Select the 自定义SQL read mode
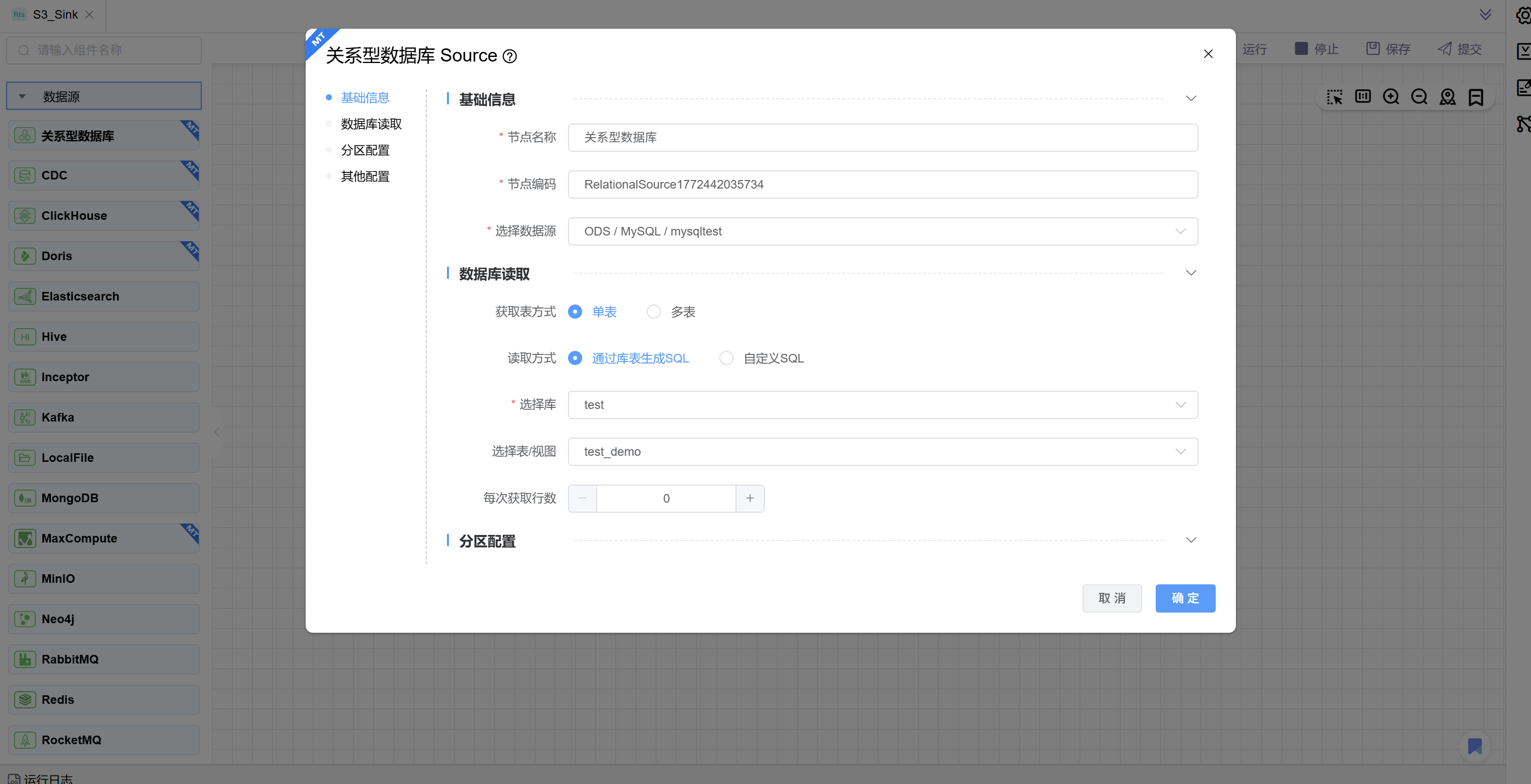 [727, 358]
